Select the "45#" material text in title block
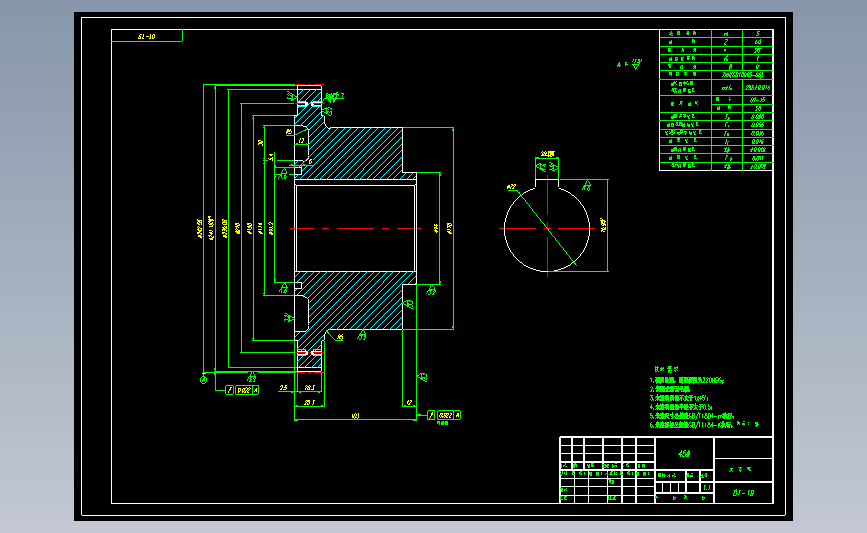The width and height of the screenshot is (867, 533). pos(684,453)
